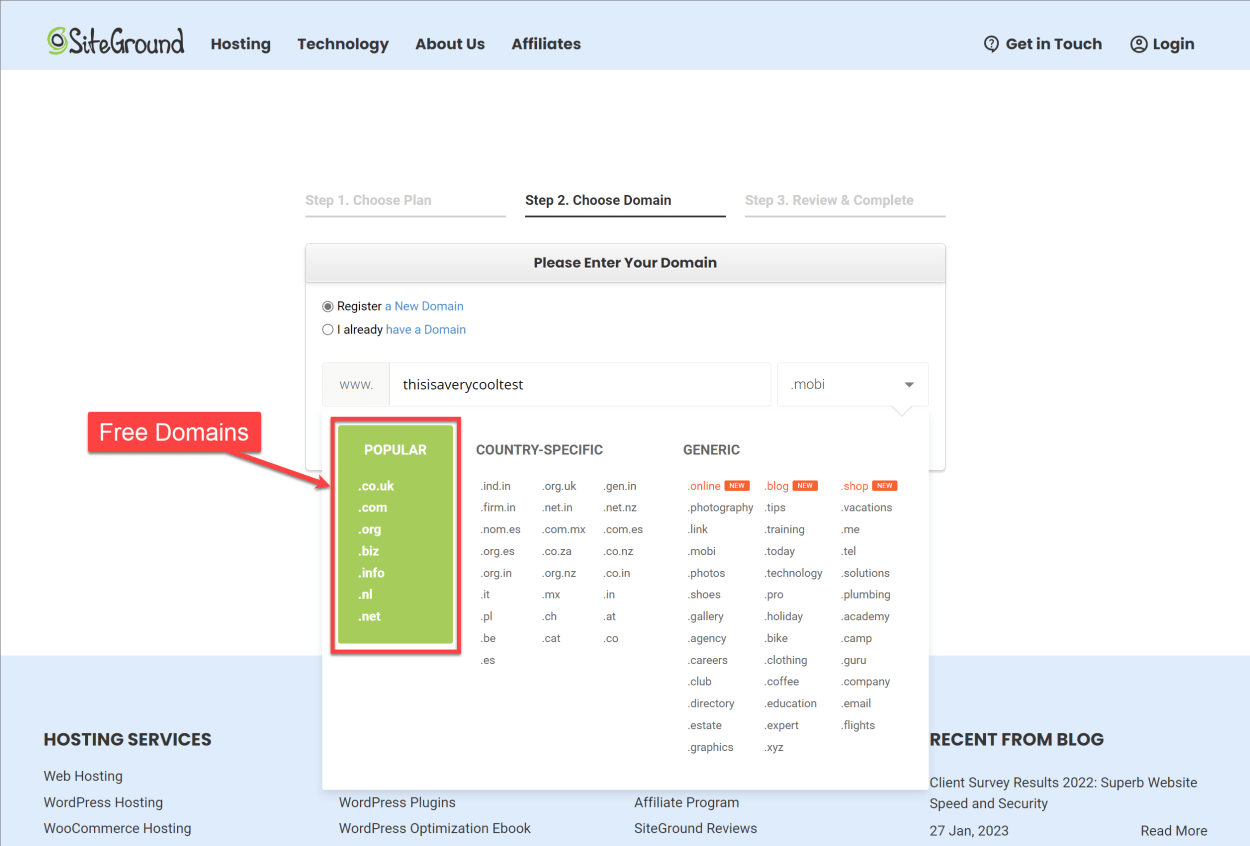
Task: Pick the .shop generic extension
Action: [855, 486]
